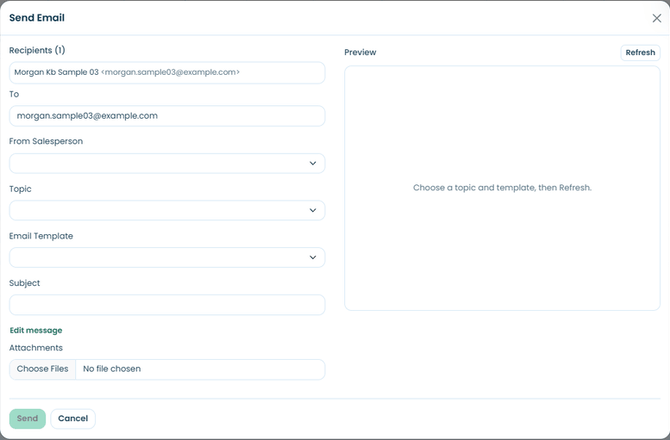Screen dimensions: 670x440
Task: Click the Recipients field with Morgan Kb Sample 03
Action: tap(167, 72)
